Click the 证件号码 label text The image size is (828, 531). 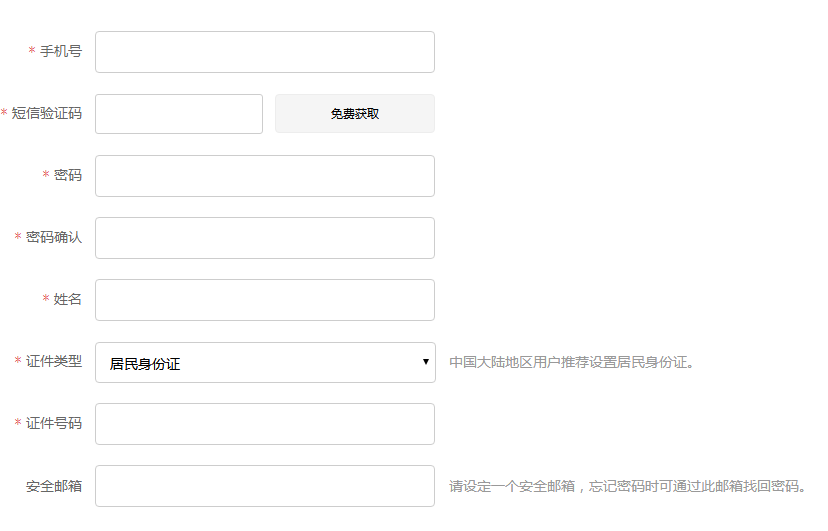(54, 423)
